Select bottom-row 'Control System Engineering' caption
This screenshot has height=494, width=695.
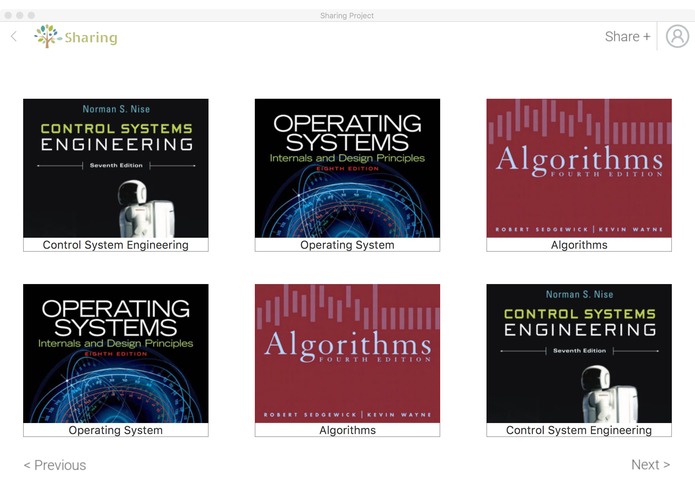(x=579, y=430)
